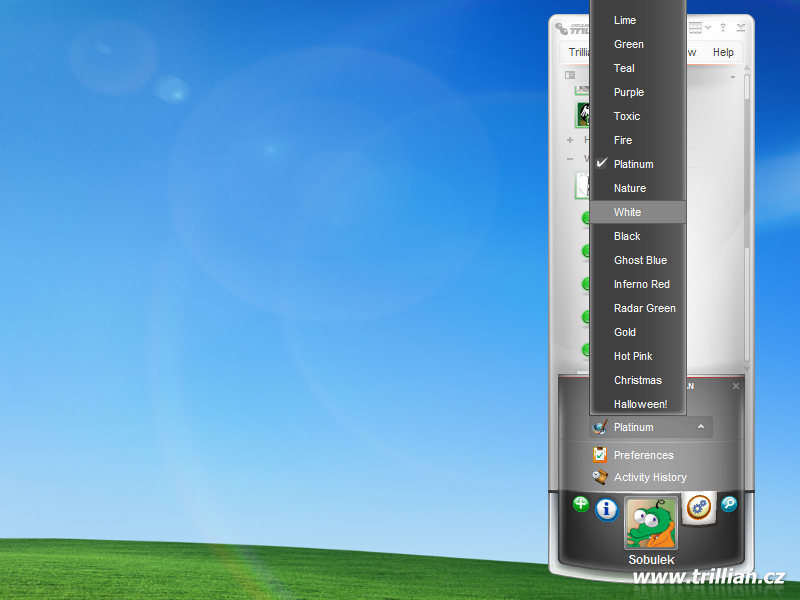
Task: Open Activity History
Action: [x=650, y=478]
